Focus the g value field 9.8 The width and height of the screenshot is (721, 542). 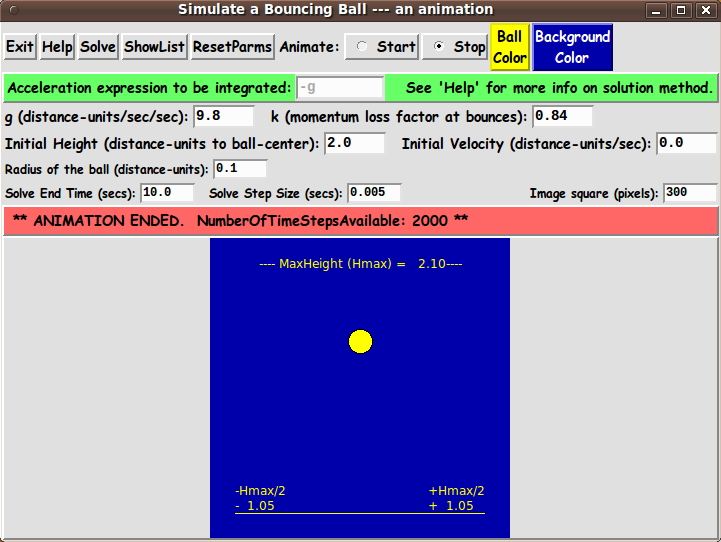tap(223, 116)
